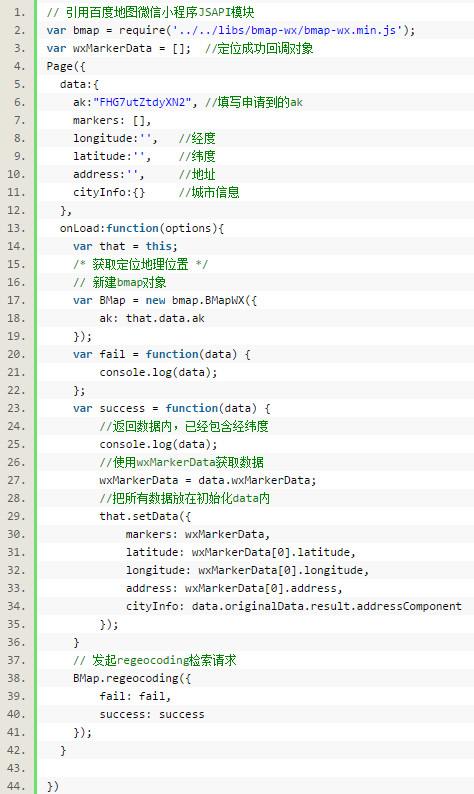Click 'var fail = function(data) {' line
Image resolution: width=474 pixels, height=794 pixels.
coord(162,354)
